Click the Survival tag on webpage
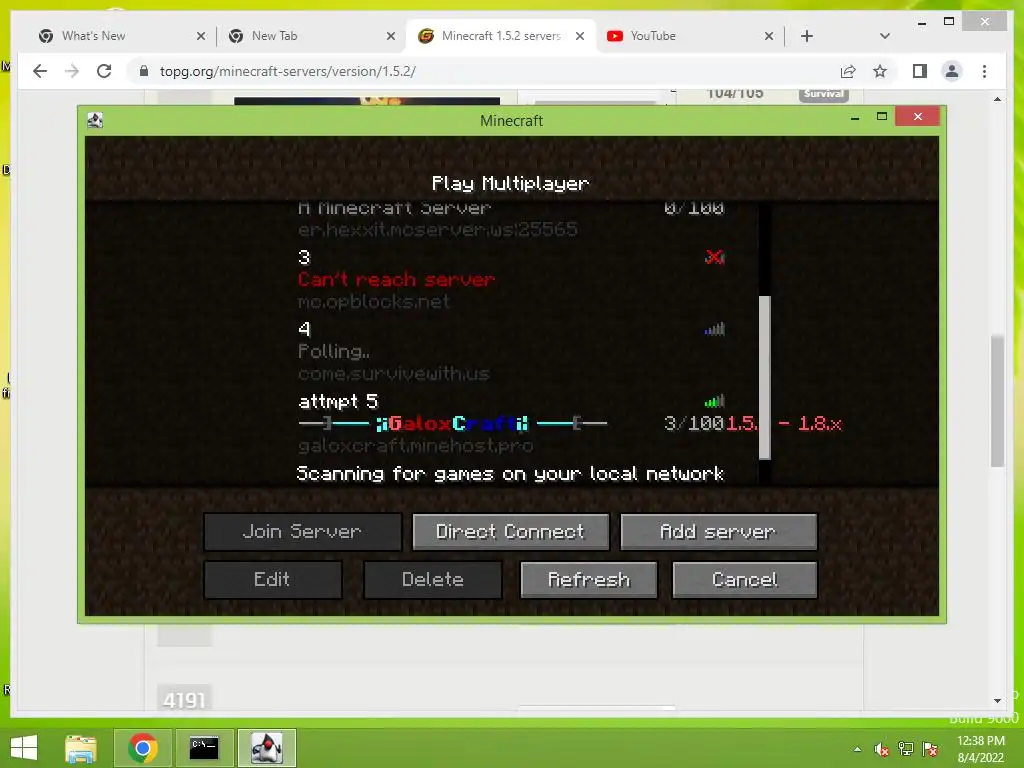Image resolution: width=1024 pixels, height=768 pixels. click(824, 93)
